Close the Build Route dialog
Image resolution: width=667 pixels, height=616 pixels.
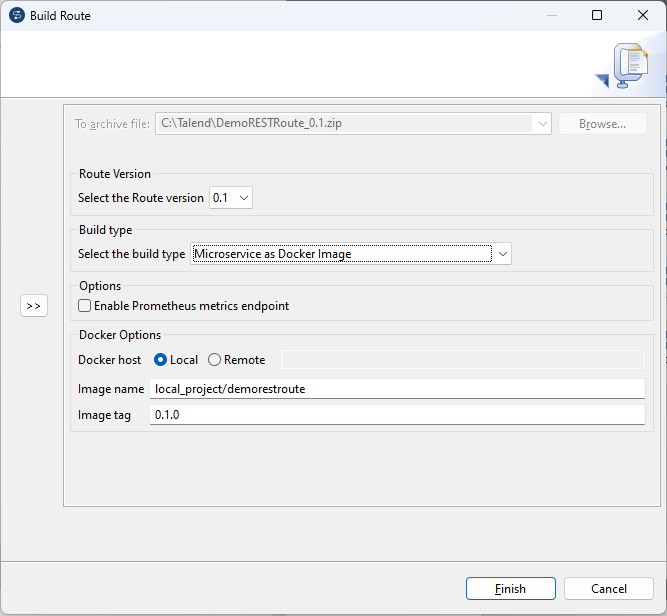(x=643, y=15)
